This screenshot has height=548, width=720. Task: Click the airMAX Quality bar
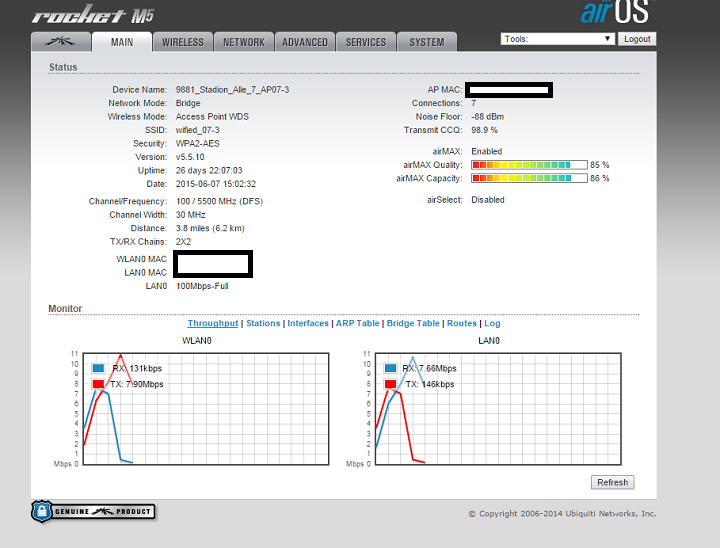529,165
